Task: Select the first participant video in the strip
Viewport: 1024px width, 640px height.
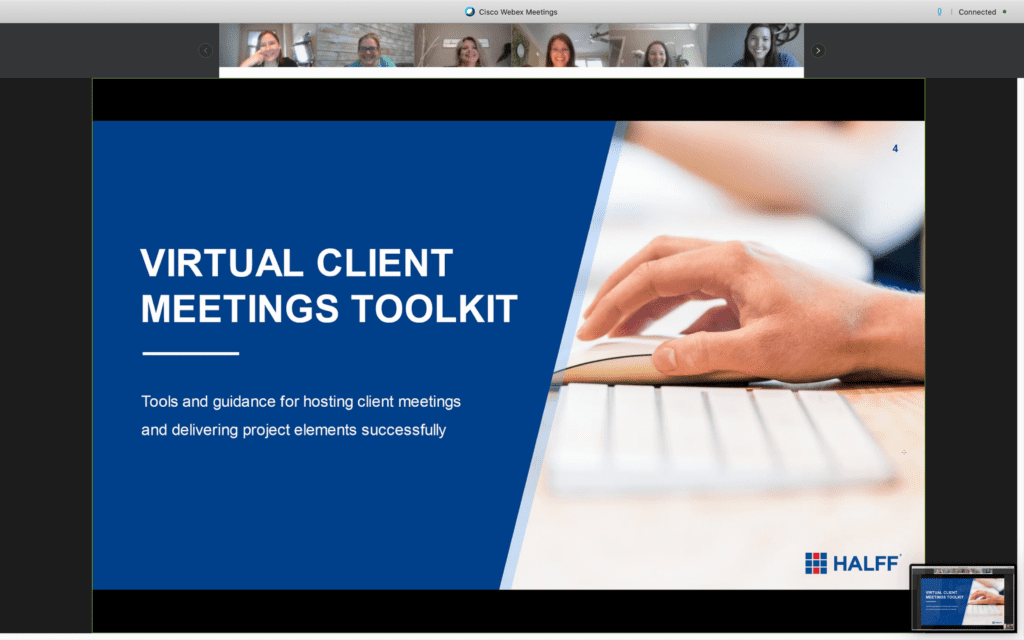Action: pyautogui.click(x=267, y=47)
